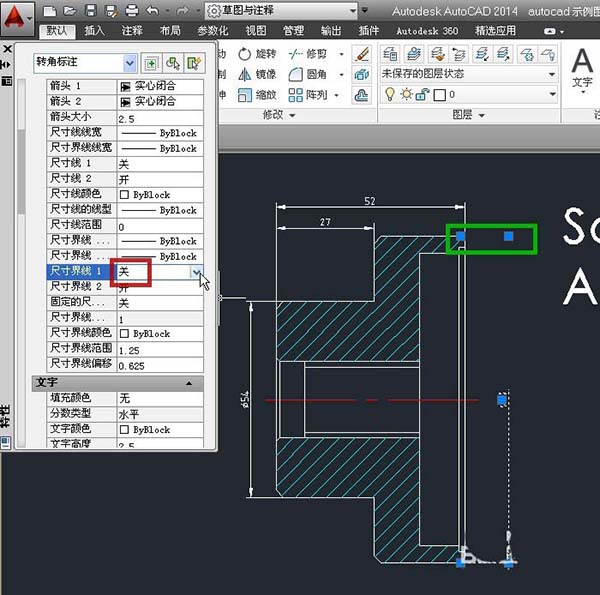Toggle layer 0 on/off lightbulb
Image resolution: width=600 pixels, height=595 pixels.
coord(390,94)
